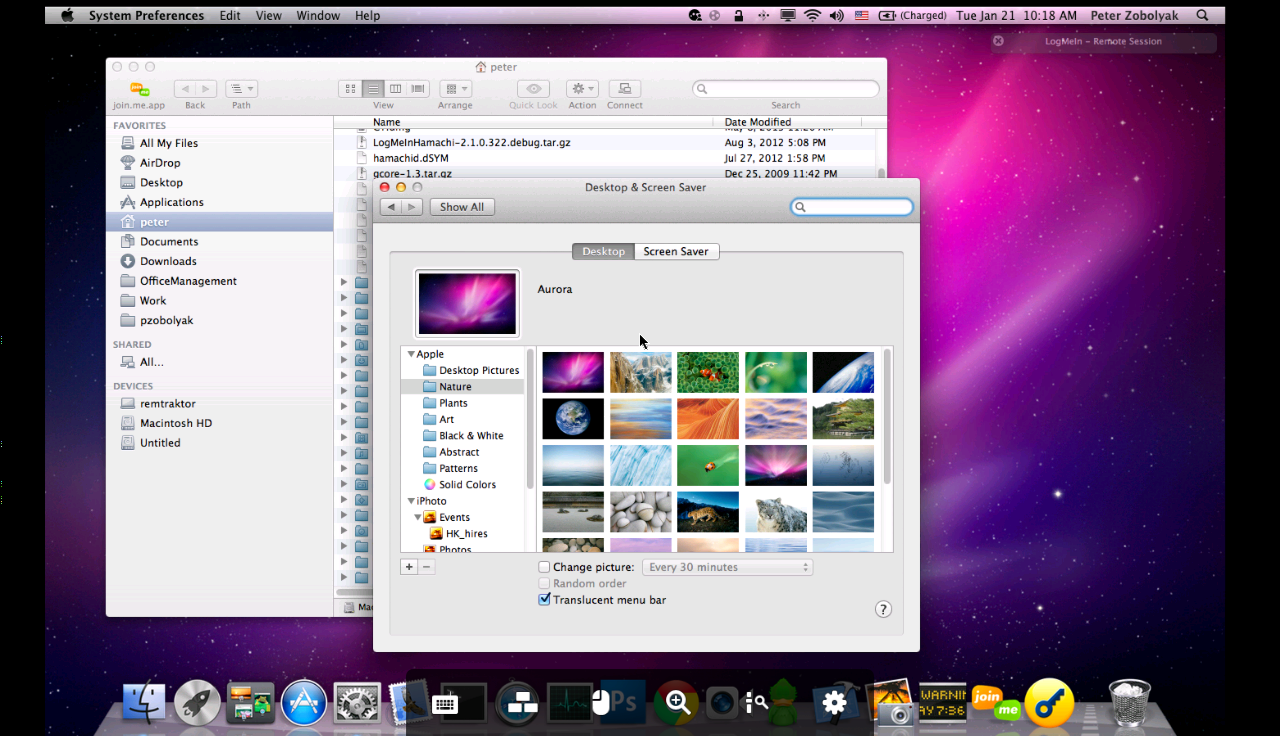Switch Finder to icon view
The width and height of the screenshot is (1280, 736).
click(350, 89)
